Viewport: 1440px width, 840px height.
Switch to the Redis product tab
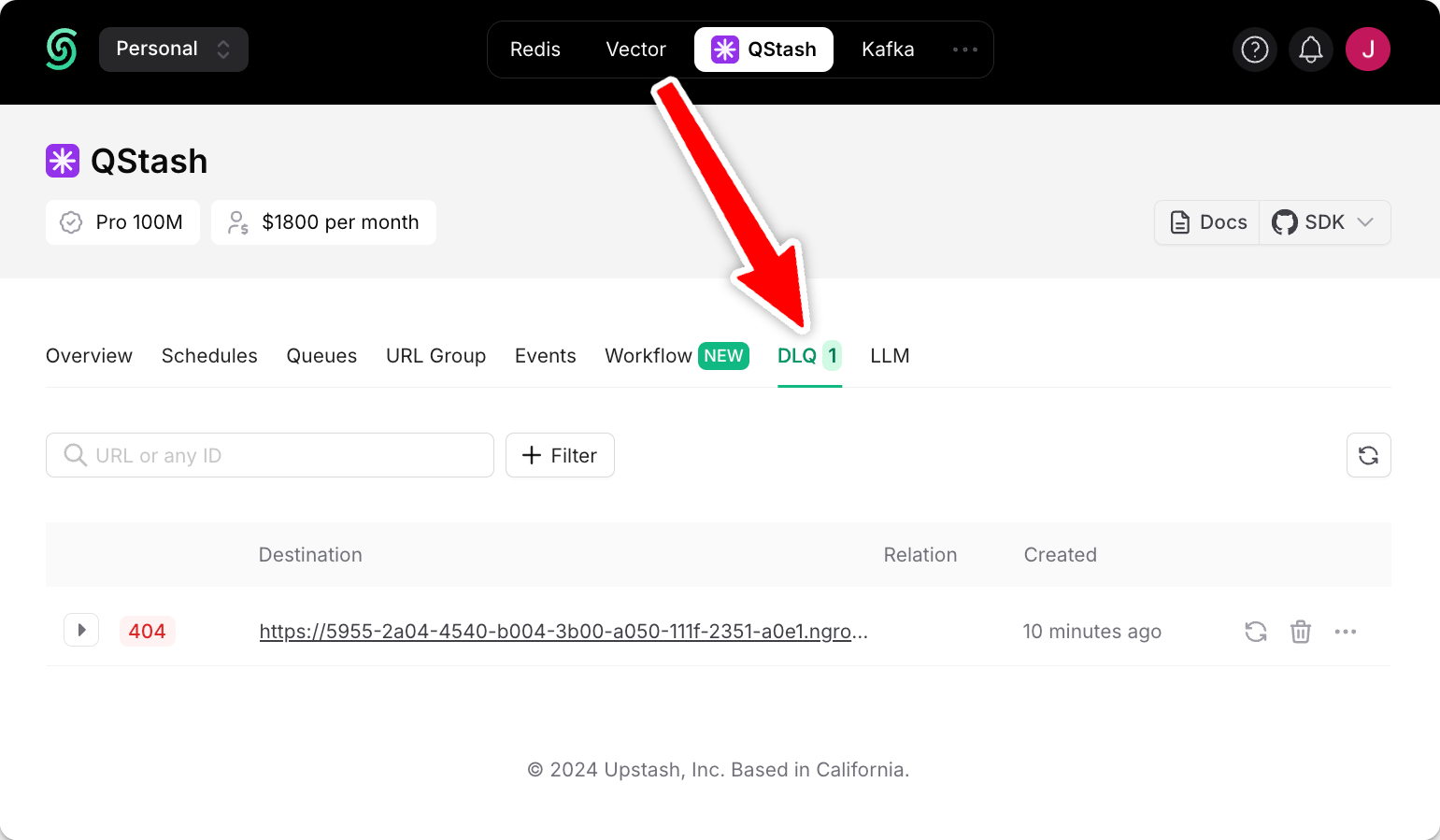coord(535,50)
